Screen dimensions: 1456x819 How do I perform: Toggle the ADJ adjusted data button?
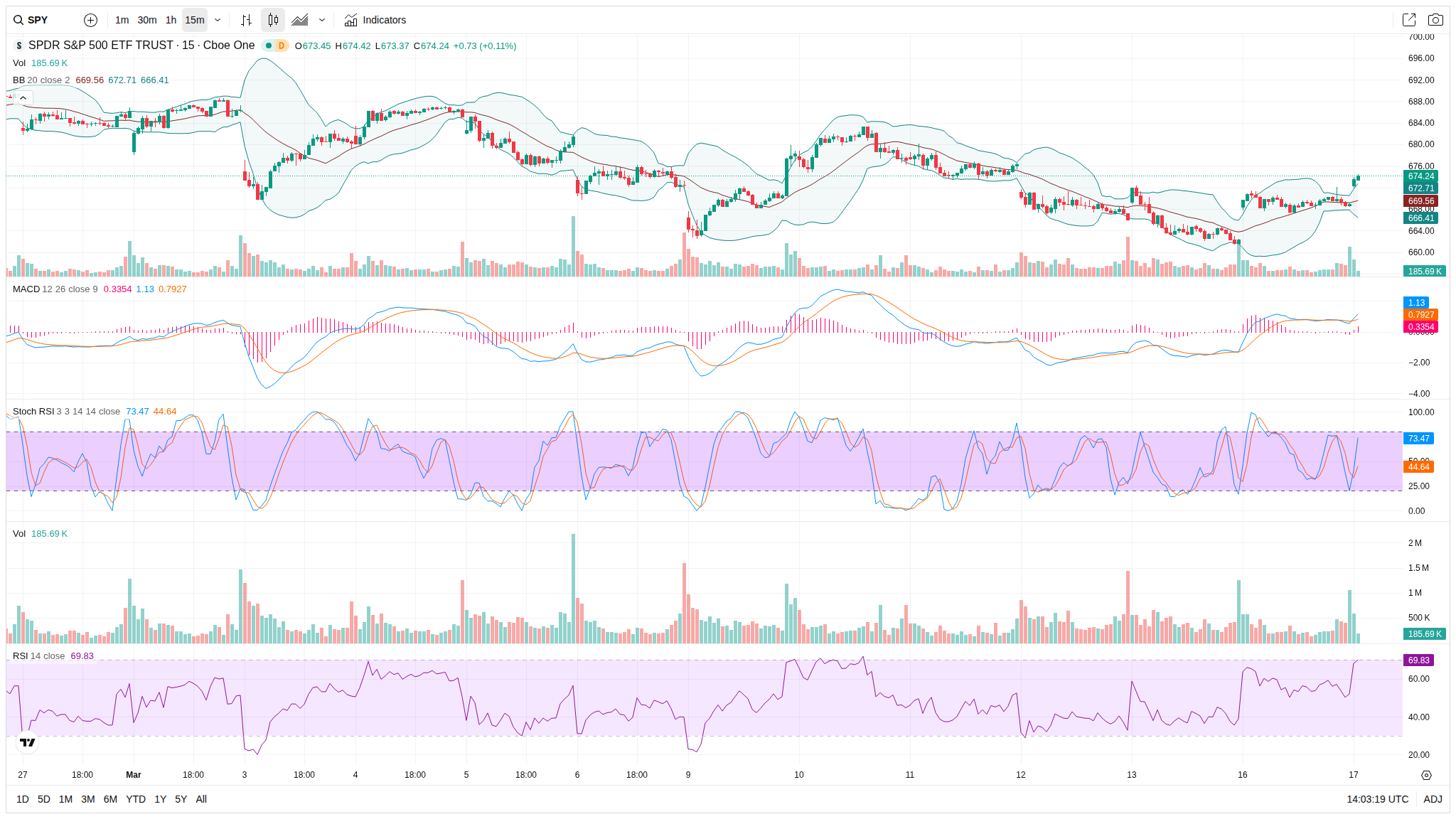(1433, 799)
